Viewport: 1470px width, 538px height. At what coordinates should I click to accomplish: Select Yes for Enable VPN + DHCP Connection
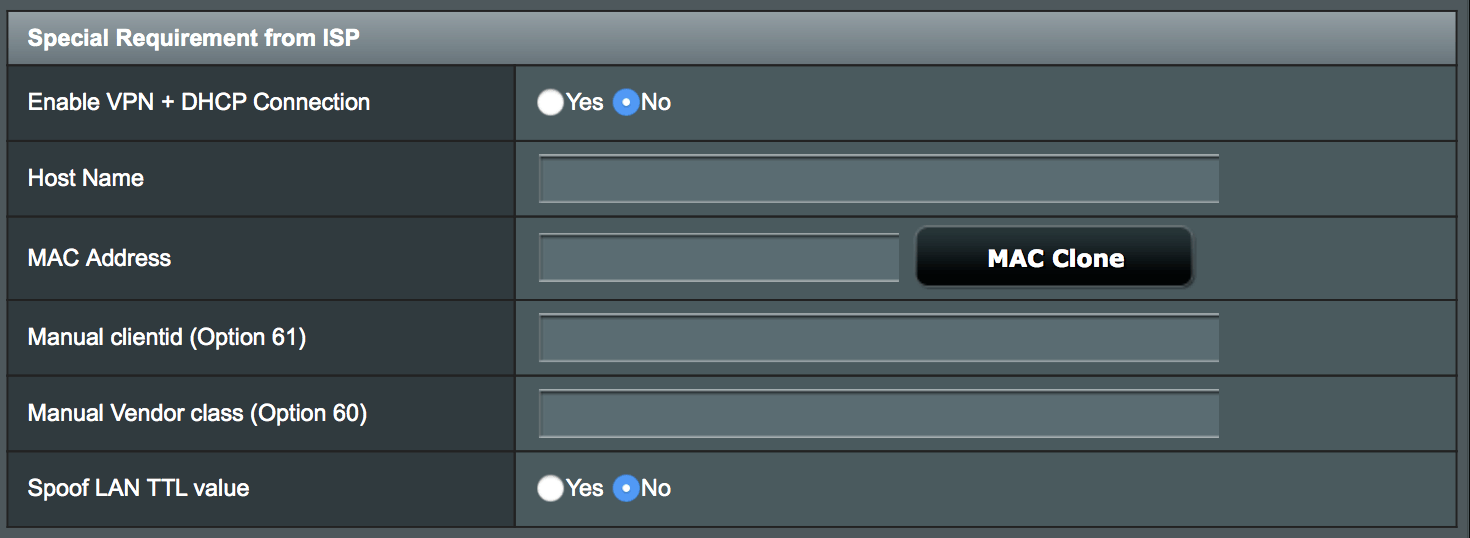tap(550, 103)
